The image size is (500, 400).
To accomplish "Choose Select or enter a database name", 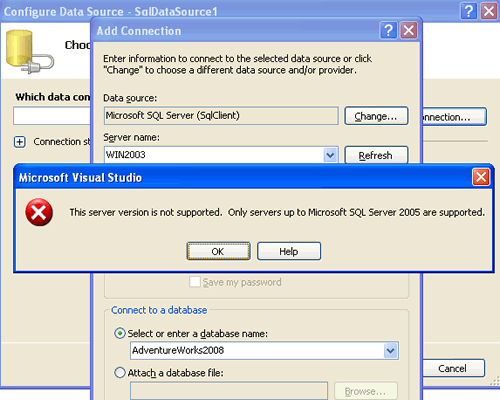I will (x=120, y=333).
